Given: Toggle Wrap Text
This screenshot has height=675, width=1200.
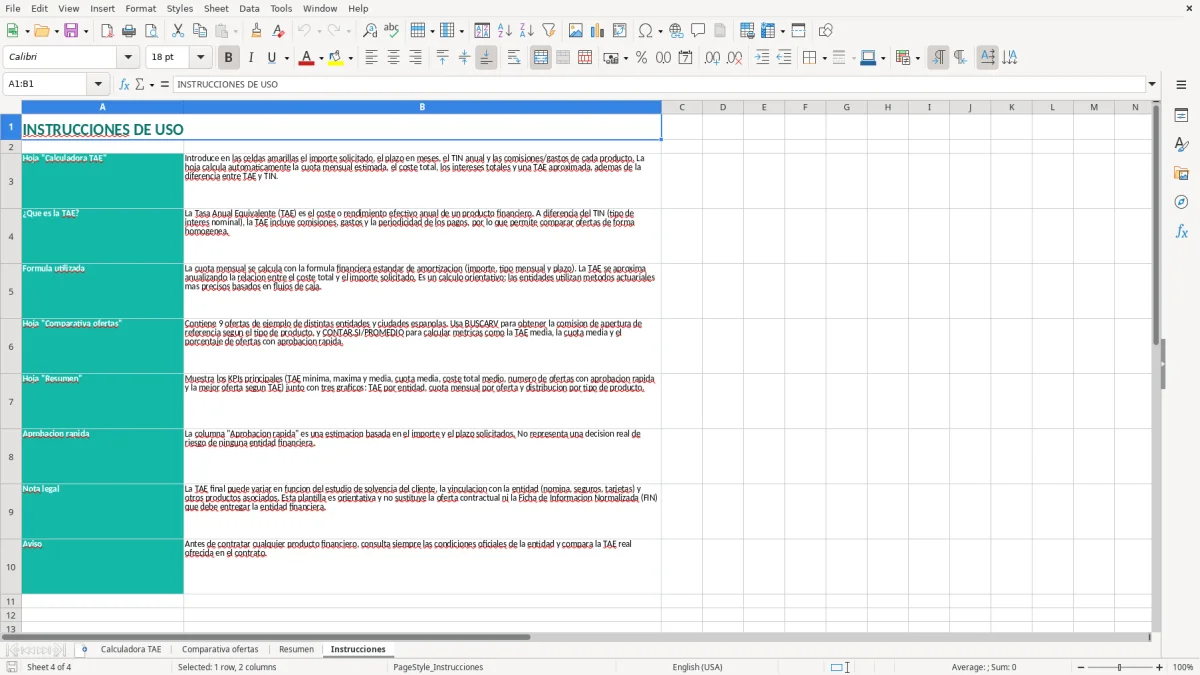Looking at the screenshot, I should point(514,58).
